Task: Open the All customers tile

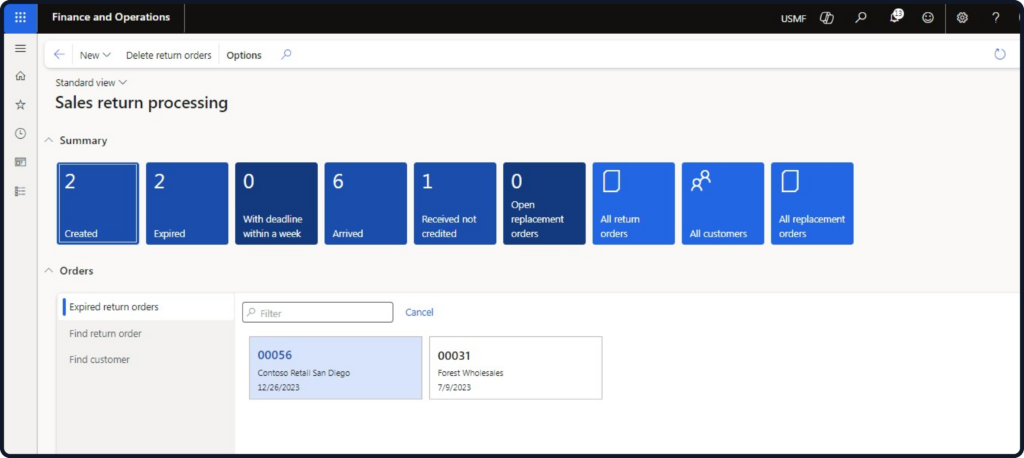Action: 723,203
